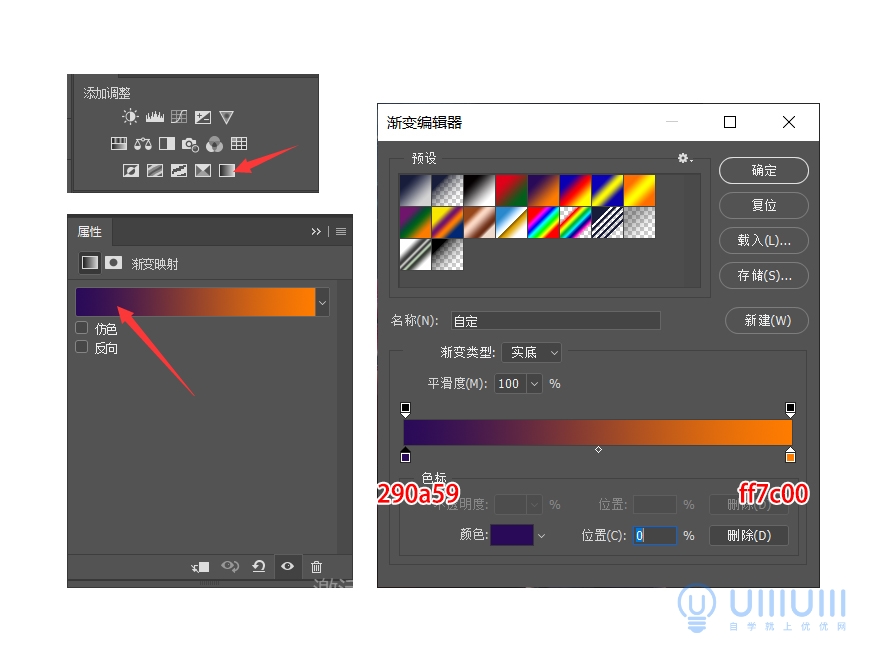The image size is (870, 650).
Task: Enable the 仿色 (Dither) checkbox
Action: tap(82, 328)
